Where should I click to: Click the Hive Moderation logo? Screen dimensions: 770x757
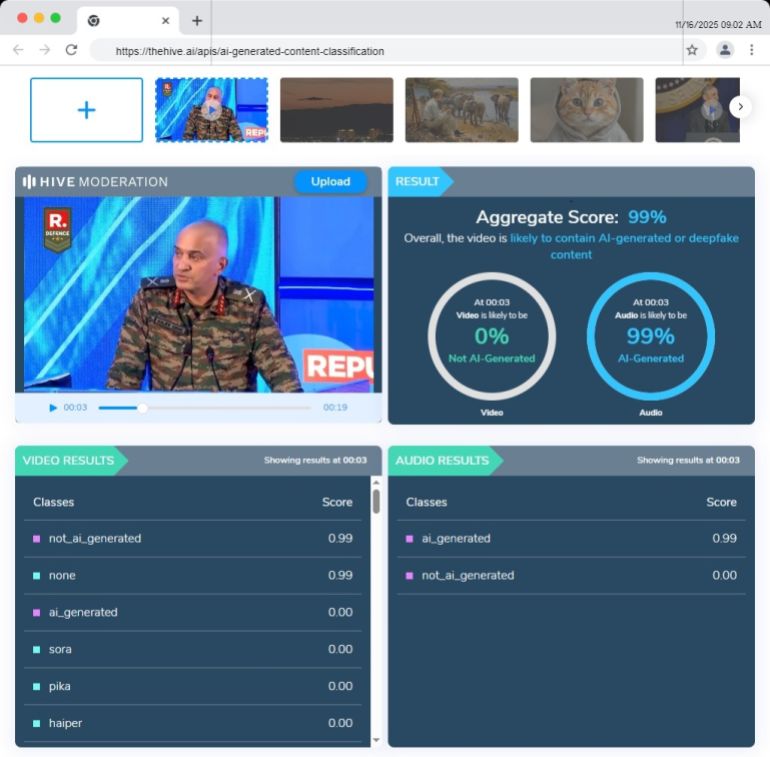tap(95, 182)
